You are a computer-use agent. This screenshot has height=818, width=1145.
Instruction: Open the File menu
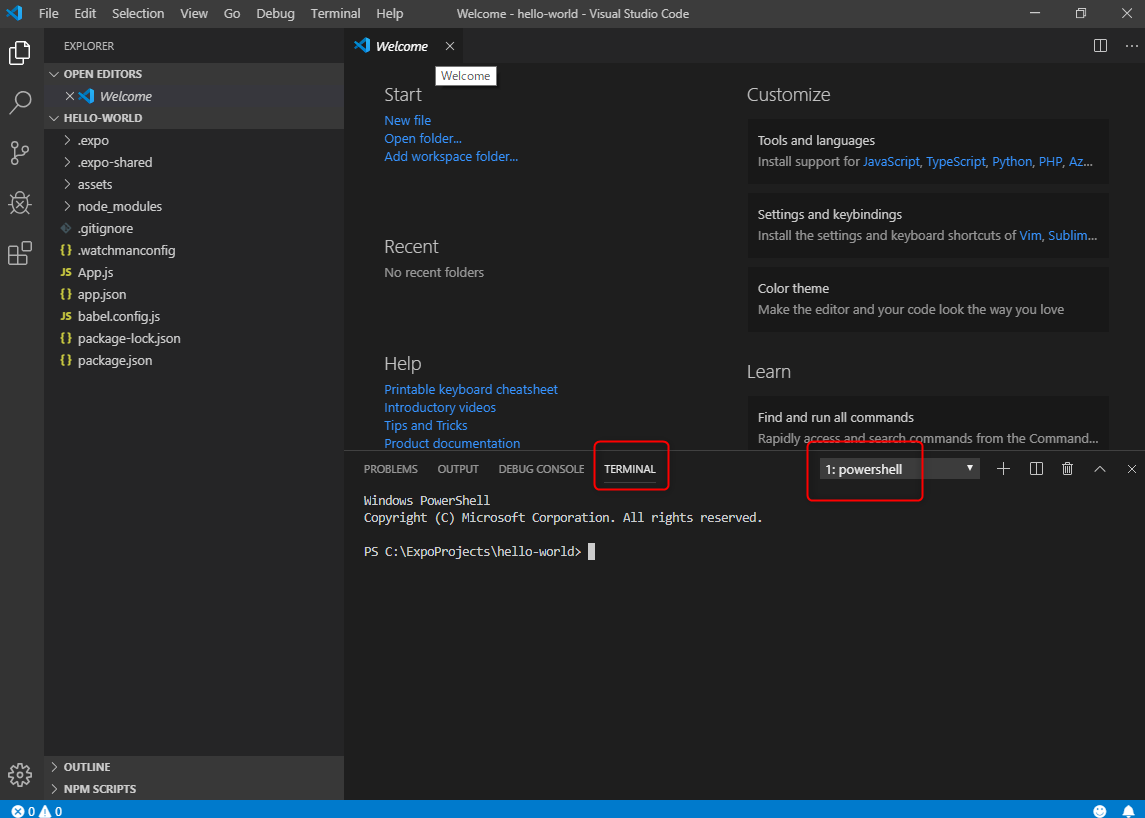click(x=48, y=13)
